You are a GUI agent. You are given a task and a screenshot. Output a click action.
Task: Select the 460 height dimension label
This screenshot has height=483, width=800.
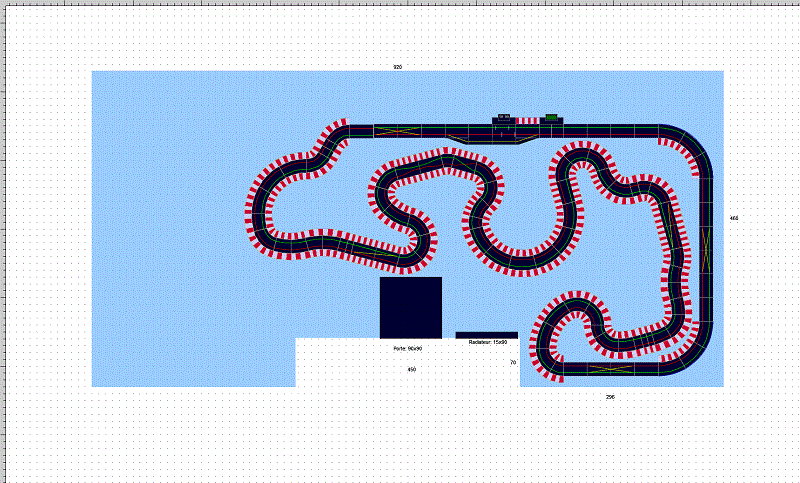point(734,218)
